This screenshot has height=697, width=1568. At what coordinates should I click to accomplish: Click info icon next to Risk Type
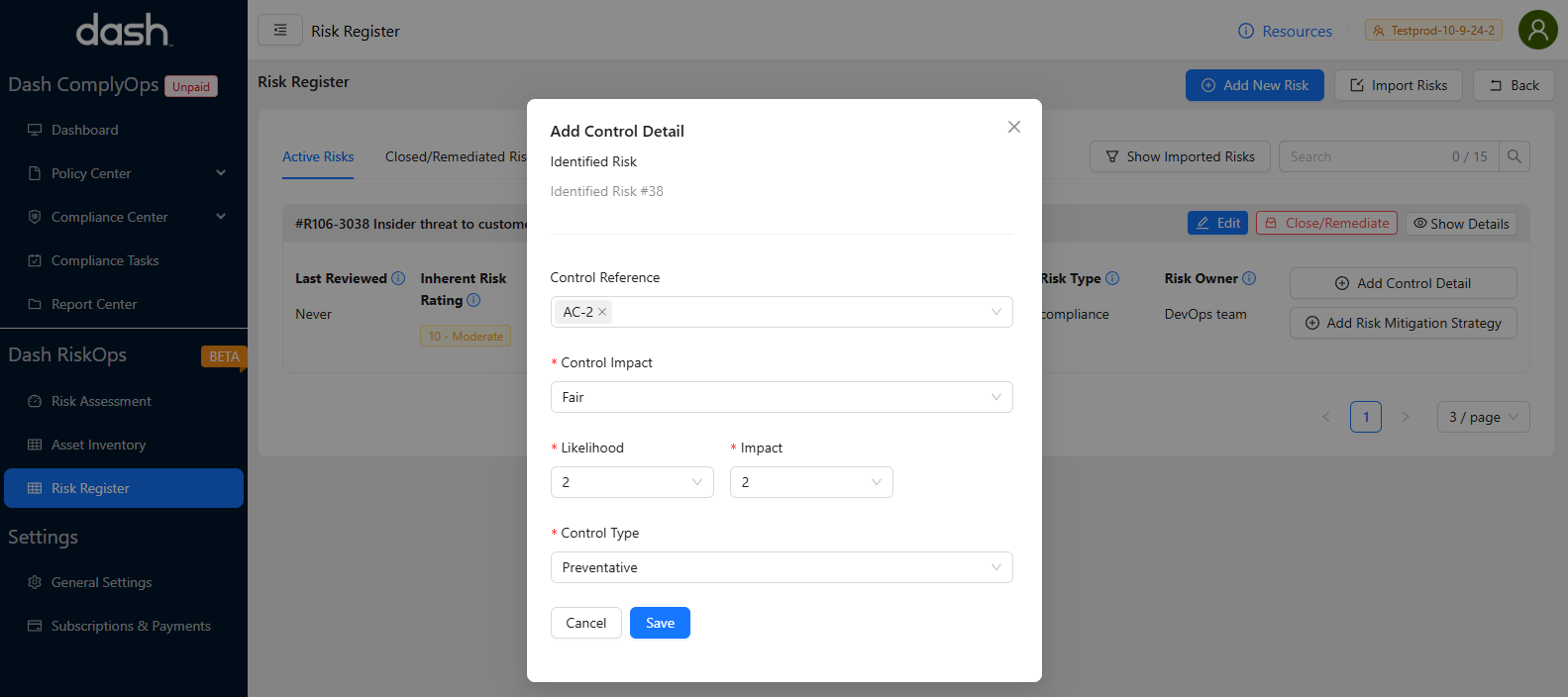1112,278
